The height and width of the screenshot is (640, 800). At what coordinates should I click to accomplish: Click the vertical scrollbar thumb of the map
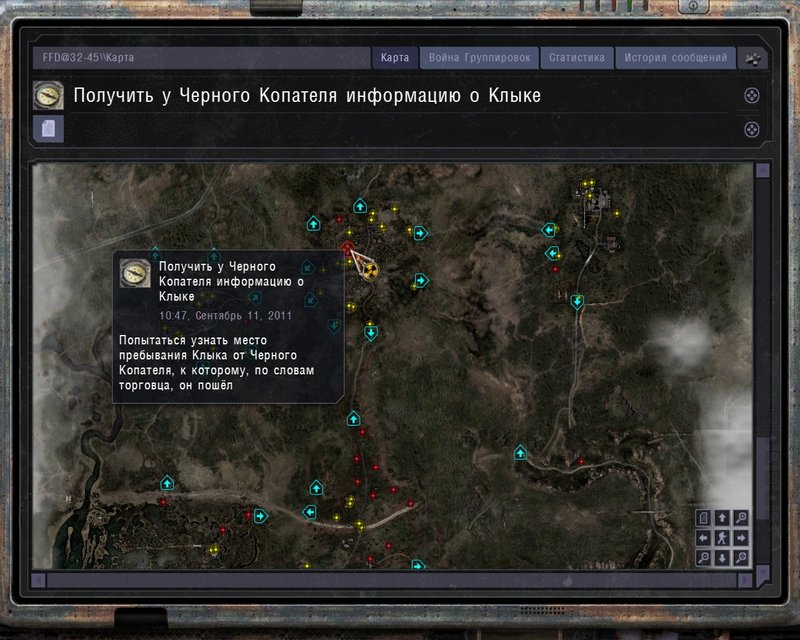(763, 479)
